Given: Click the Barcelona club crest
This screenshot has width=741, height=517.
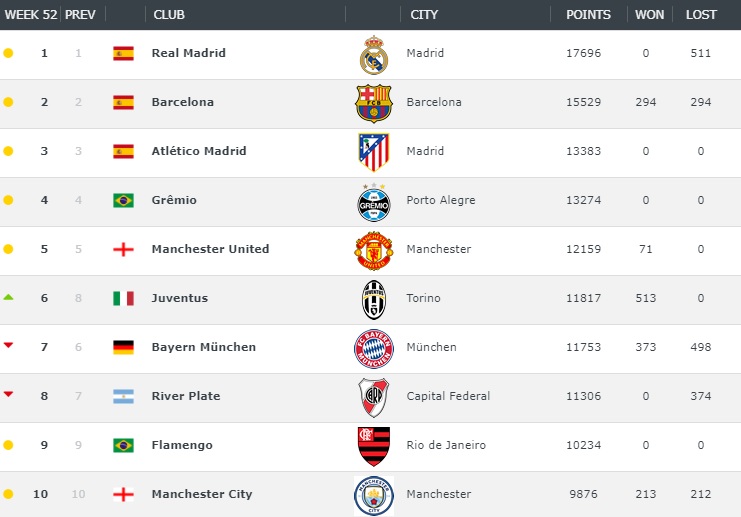Looking at the screenshot, I should (x=374, y=103).
